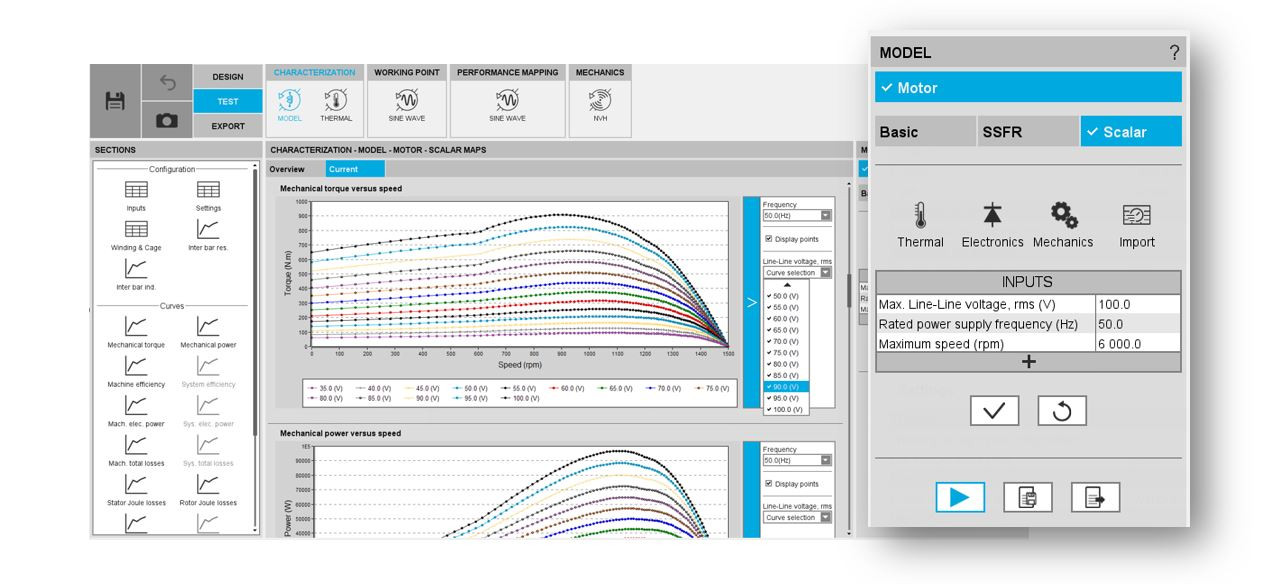This screenshot has width=1281, height=584.
Task: Open the NVH mechanics test
Action: tap(600, 102)
